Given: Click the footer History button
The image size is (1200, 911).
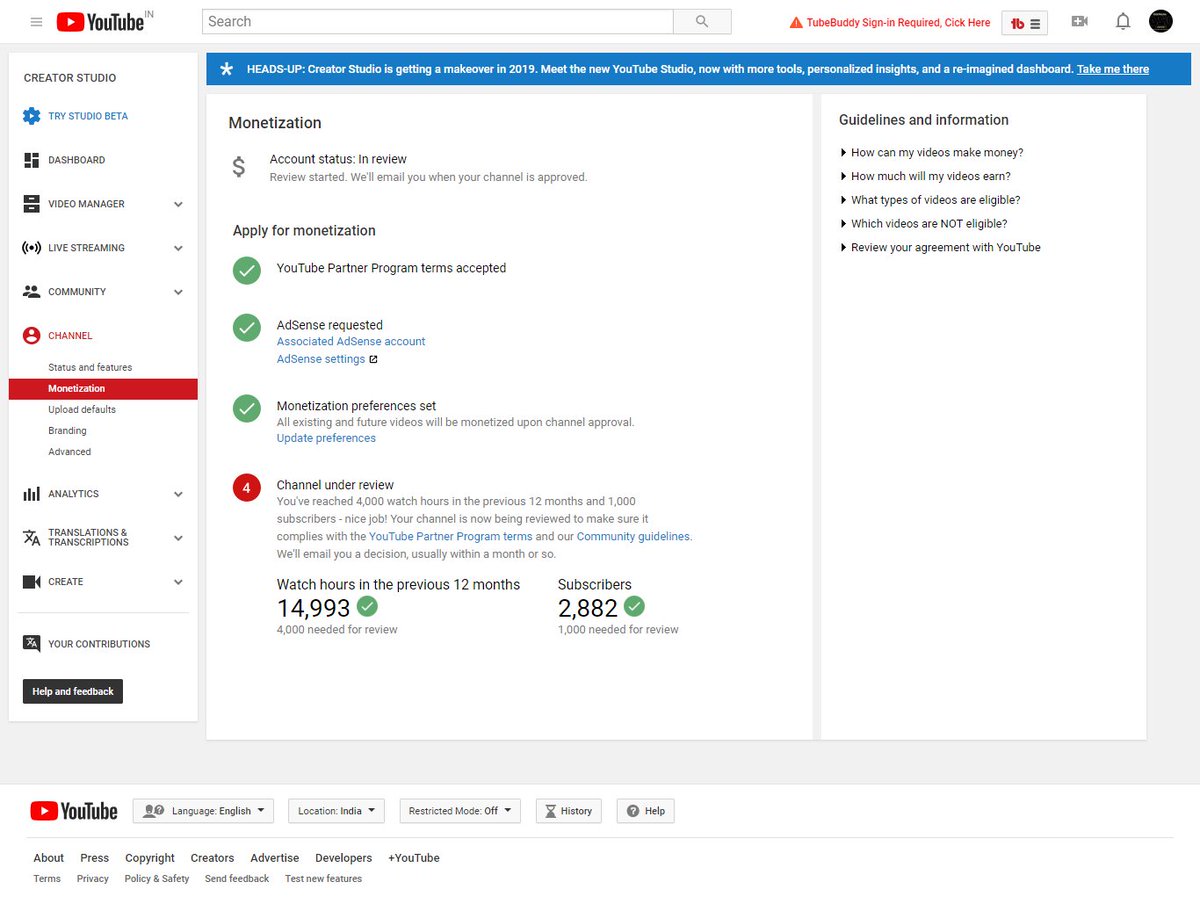Looking at the screenshot, I should (x=568, y=811).
